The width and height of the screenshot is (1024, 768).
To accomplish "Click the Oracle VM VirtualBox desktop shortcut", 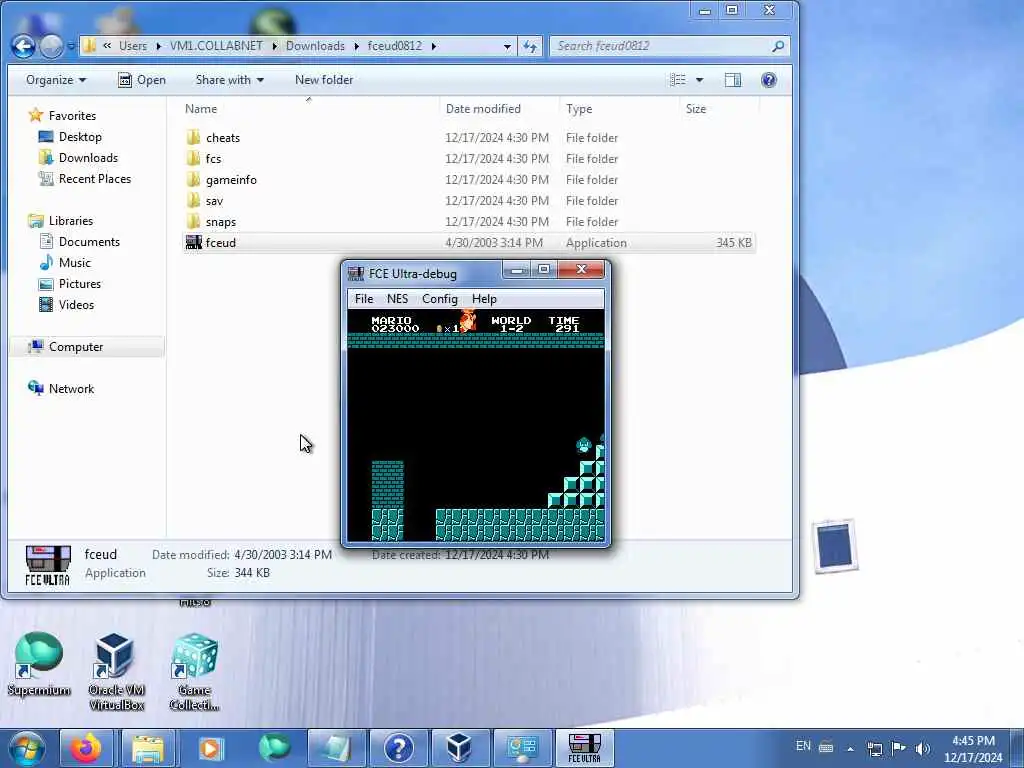I will (x=116, y=671).
